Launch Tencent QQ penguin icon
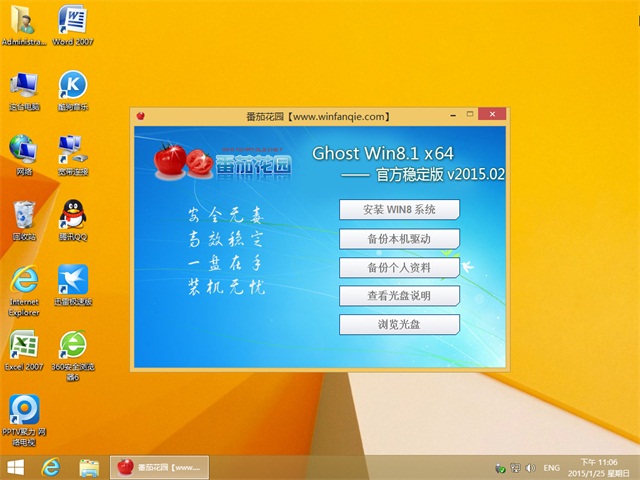 click(72, 216)
